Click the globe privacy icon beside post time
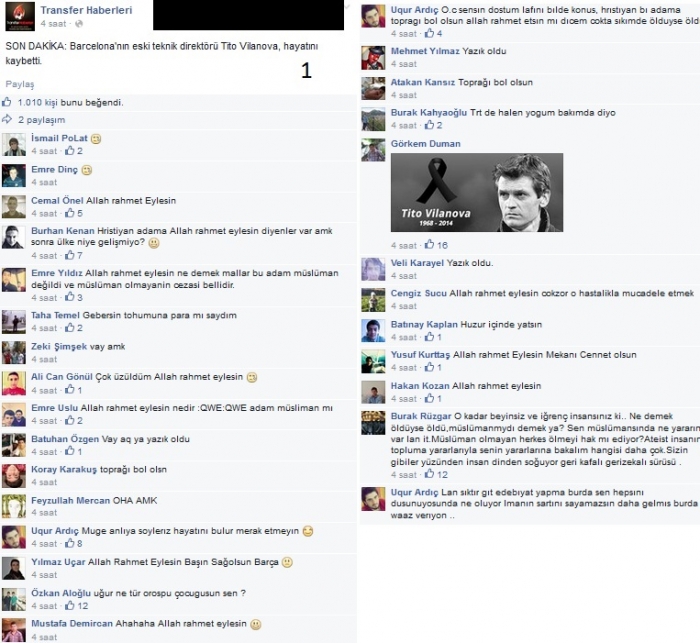This screenshot has width=700, height=643. [79, 24]
